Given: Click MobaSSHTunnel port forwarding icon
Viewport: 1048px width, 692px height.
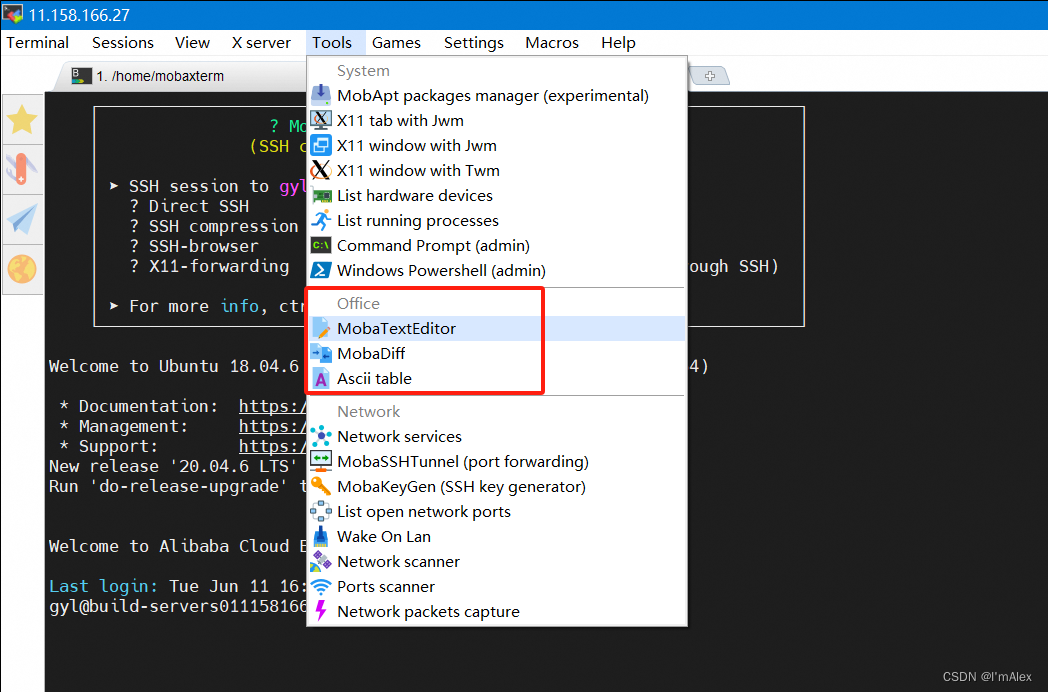Looking at the screenshot, I should pyautogui.click(x=321, y=461).
